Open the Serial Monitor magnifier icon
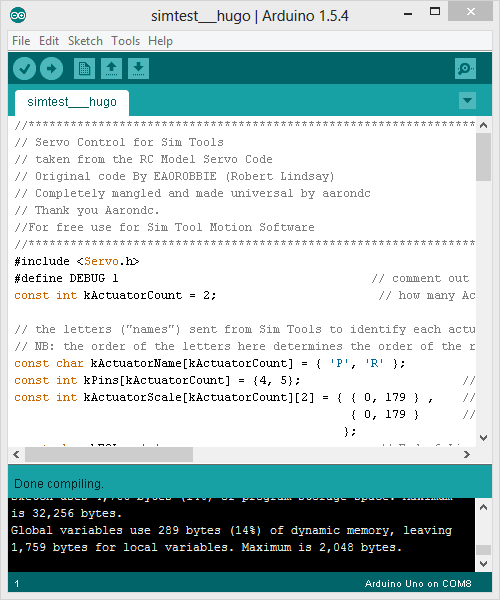Screen dimensions: 500x600 (465, 69)
